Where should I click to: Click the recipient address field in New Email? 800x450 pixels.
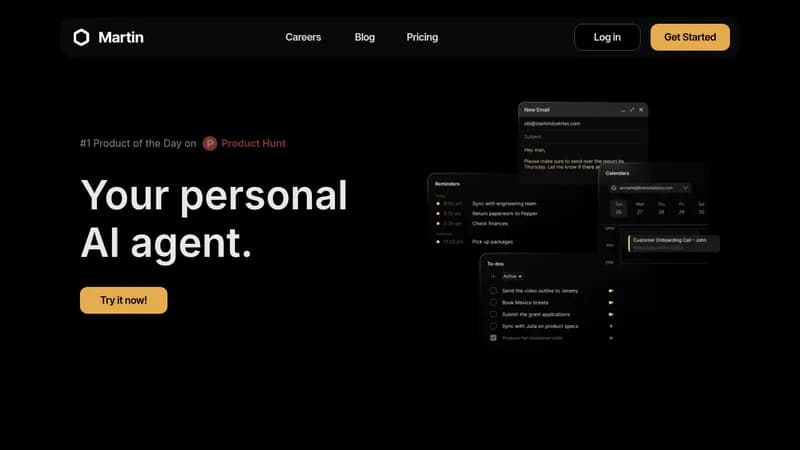(x=583, y=123)
